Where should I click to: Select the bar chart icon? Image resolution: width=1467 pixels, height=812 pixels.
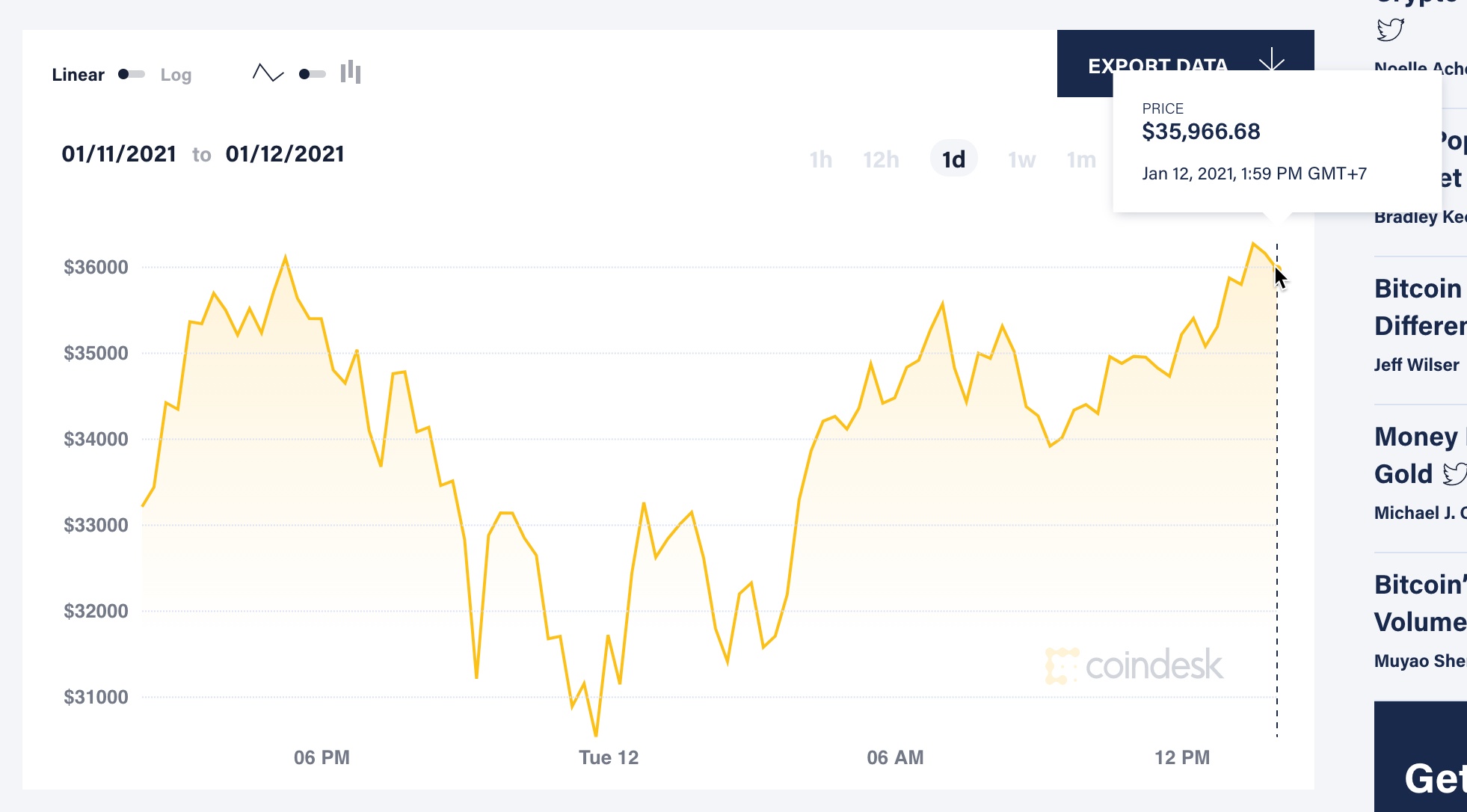[x=351, y=73]
